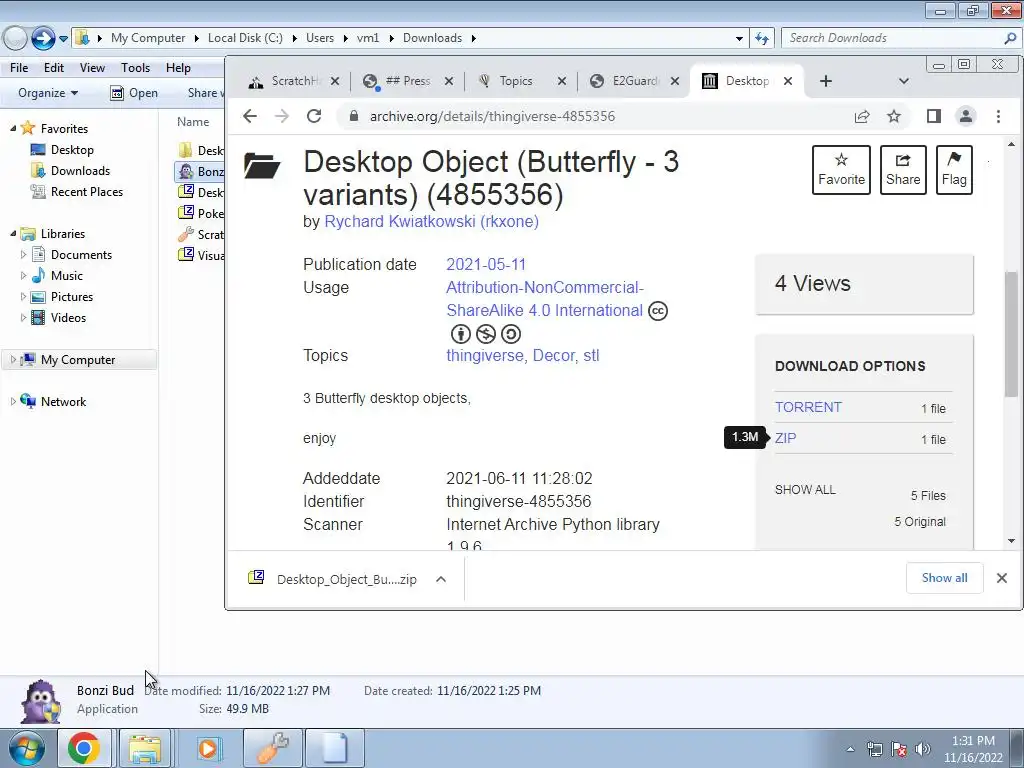Click the Chrome taskbar icon
The width and height of the screenshot is (1024, 768).
[84, 748]
